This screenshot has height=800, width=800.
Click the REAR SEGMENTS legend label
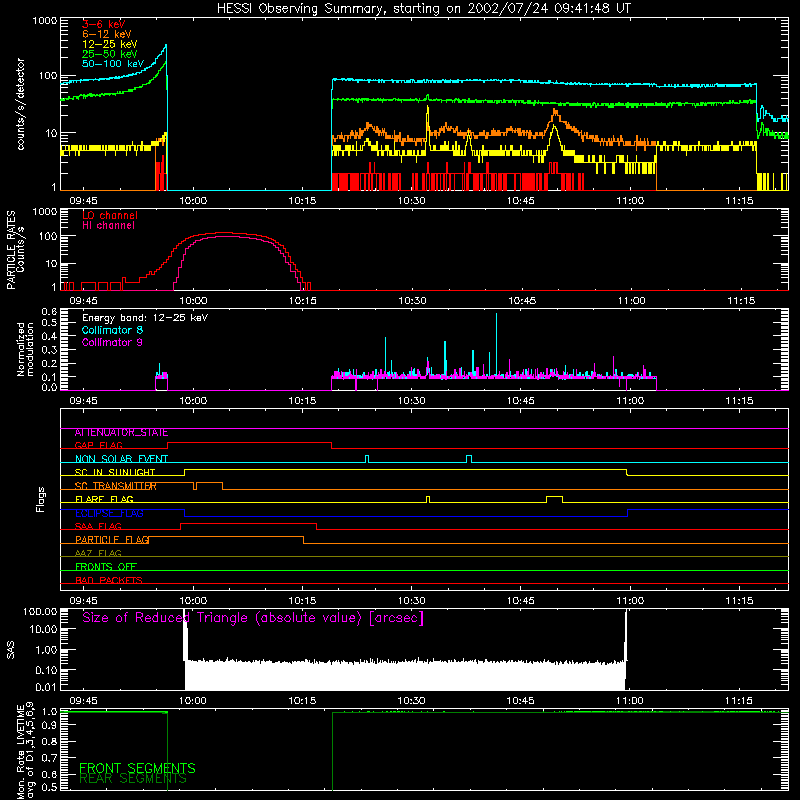point(133,779)
